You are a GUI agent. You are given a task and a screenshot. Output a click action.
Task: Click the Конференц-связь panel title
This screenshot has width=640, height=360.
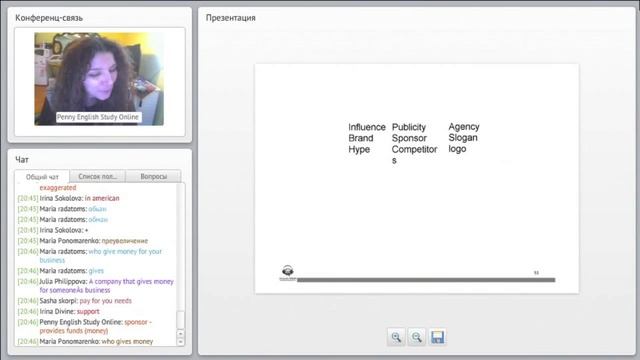click(x=49, y=18)
